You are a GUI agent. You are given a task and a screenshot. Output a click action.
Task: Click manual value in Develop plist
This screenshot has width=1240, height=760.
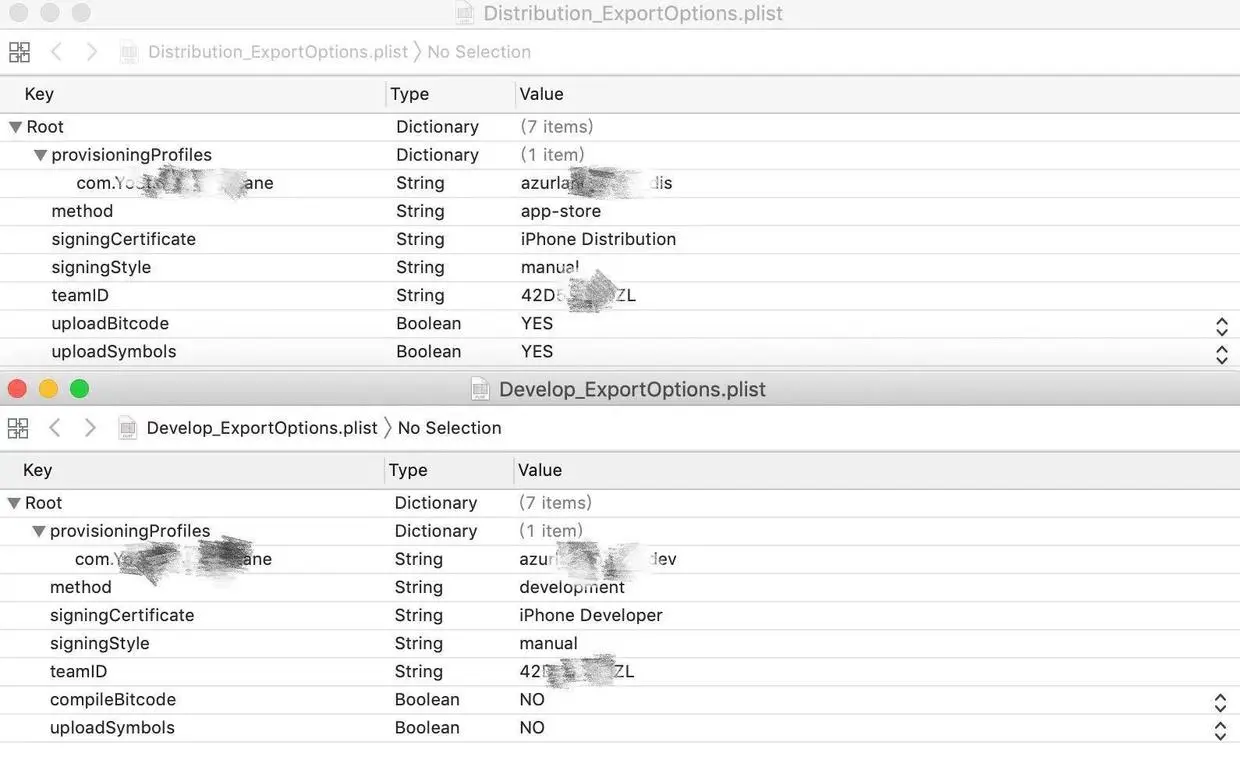pos(548,643)
